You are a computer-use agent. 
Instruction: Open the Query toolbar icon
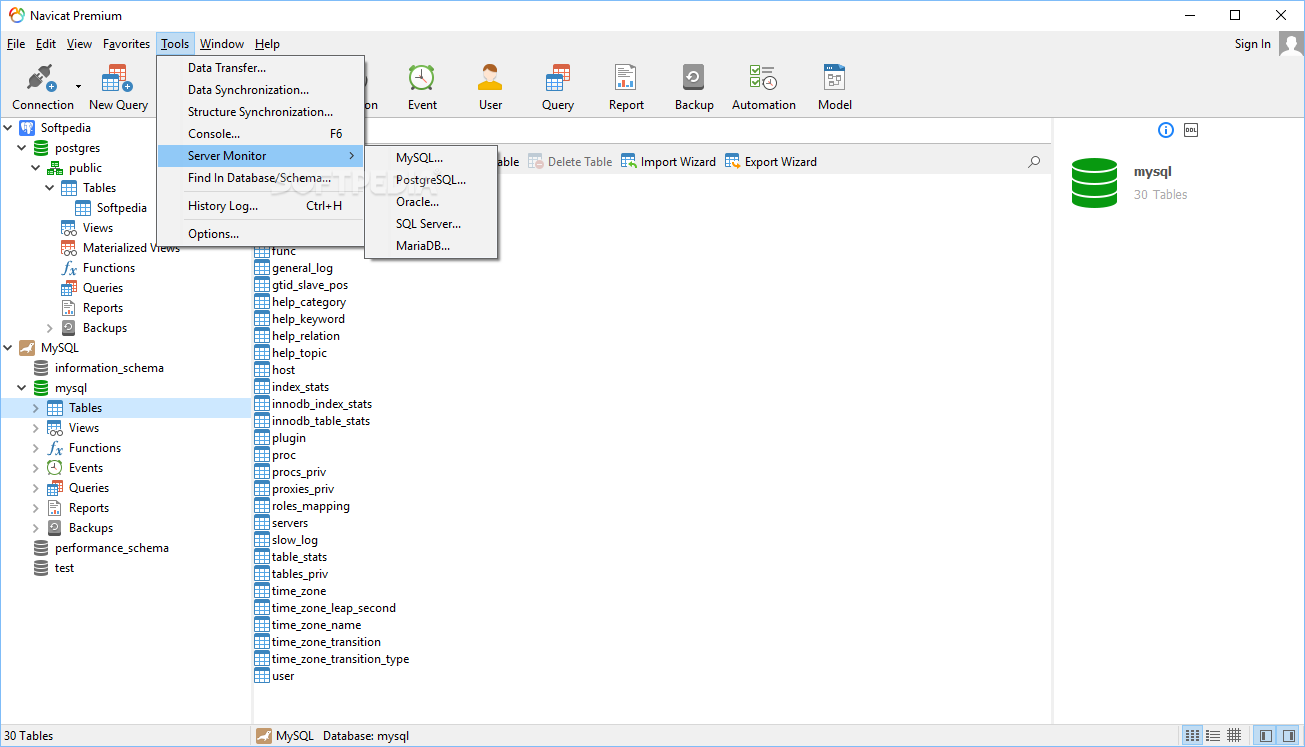pyautogui.click(x=558, y=87)
